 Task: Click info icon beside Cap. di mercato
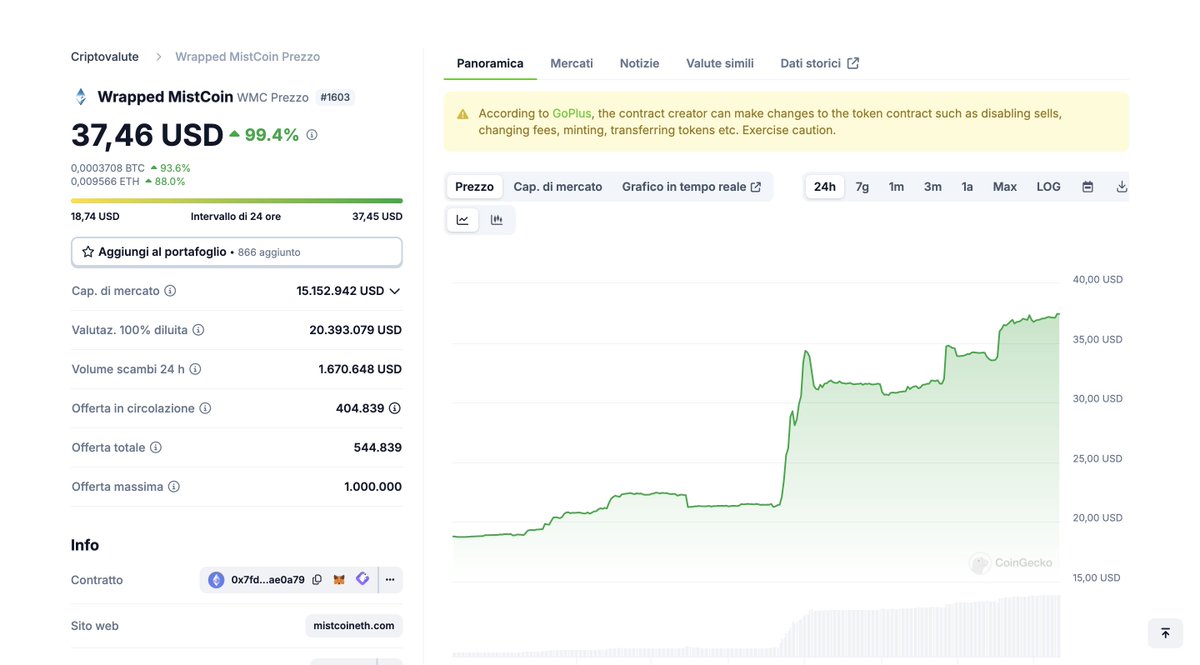170,291
